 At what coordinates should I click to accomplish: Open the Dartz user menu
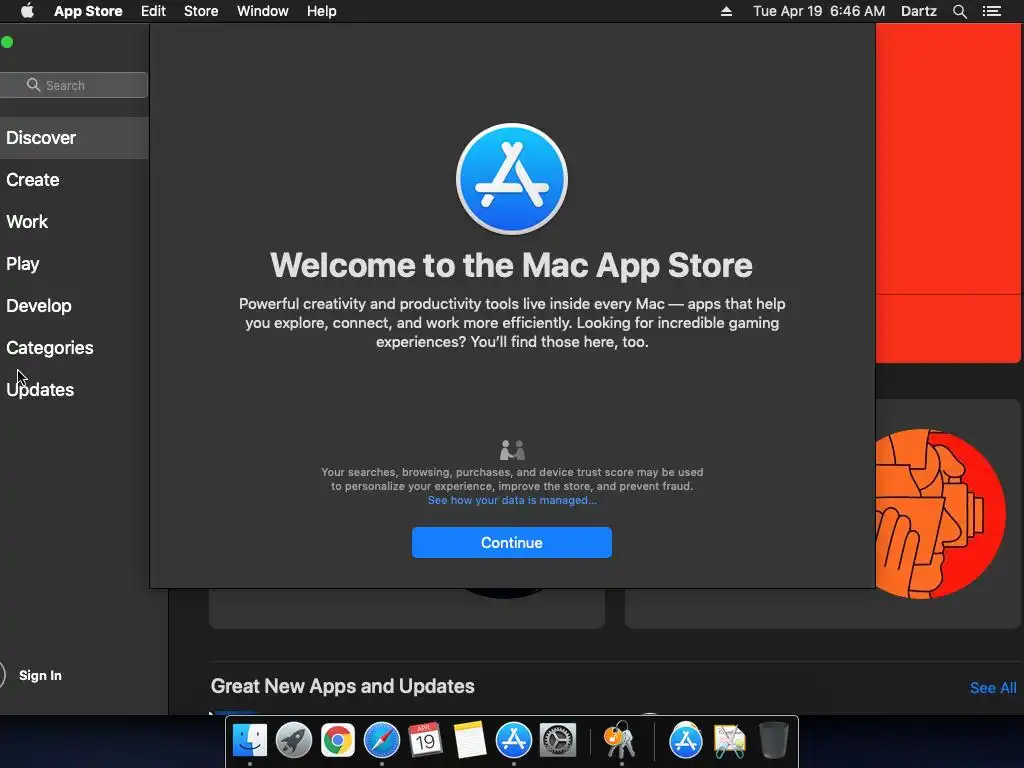point(919,11)
